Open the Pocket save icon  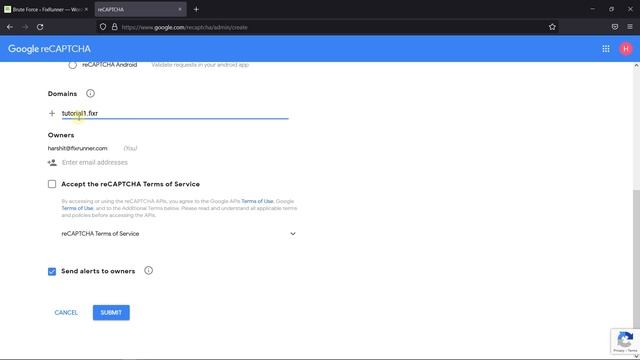pos(615,27)
